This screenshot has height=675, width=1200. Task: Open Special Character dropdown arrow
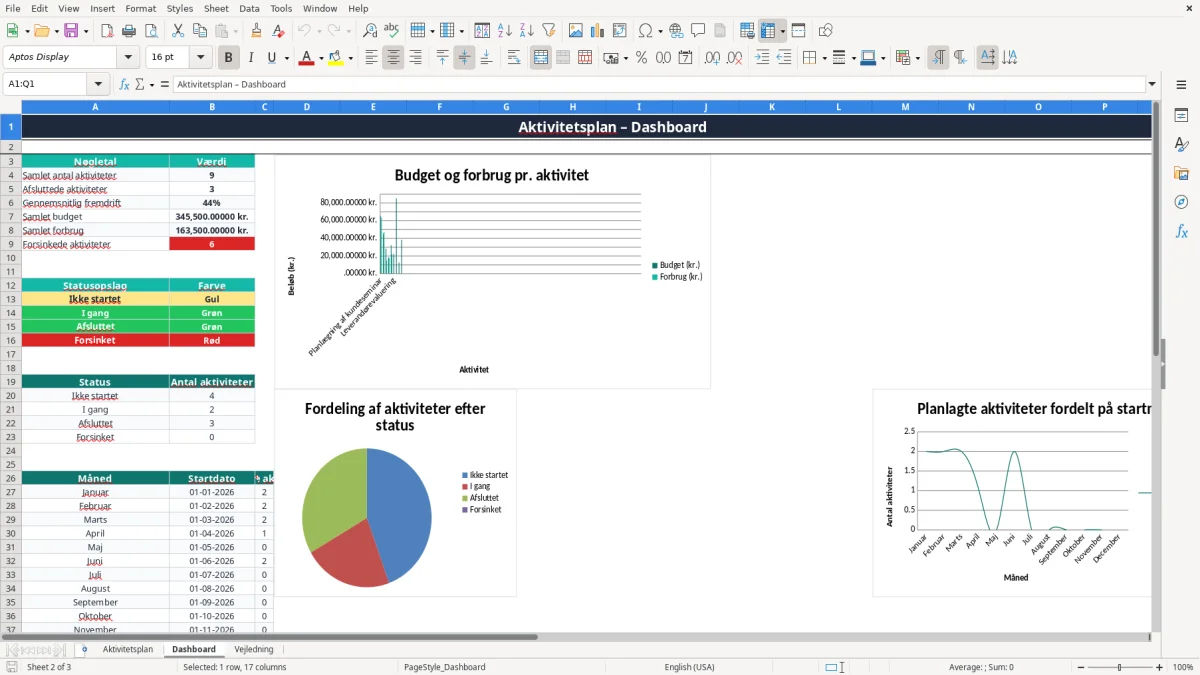pos(658,31)
